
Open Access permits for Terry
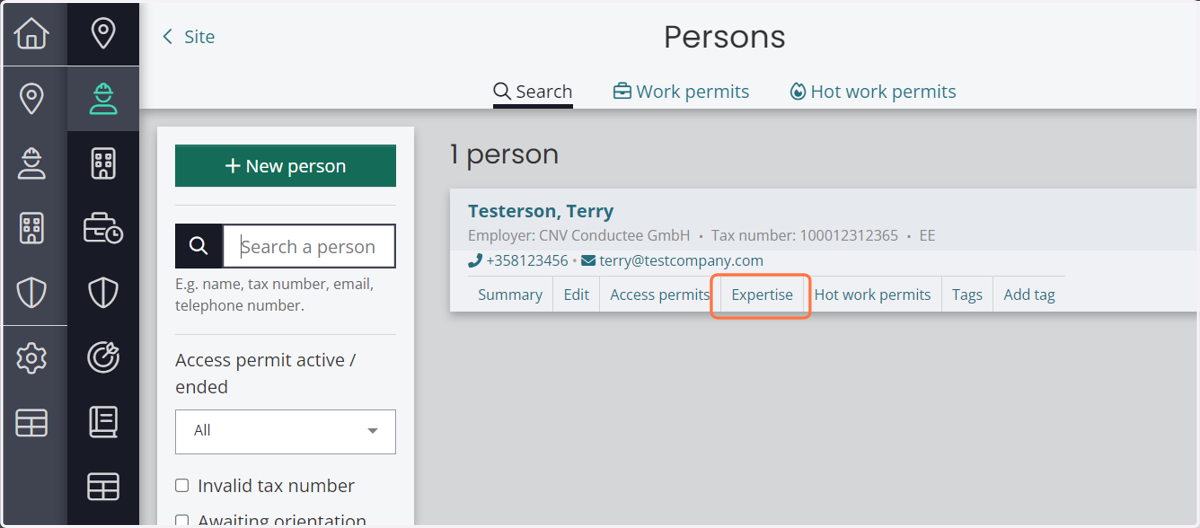tap(660, 295)
